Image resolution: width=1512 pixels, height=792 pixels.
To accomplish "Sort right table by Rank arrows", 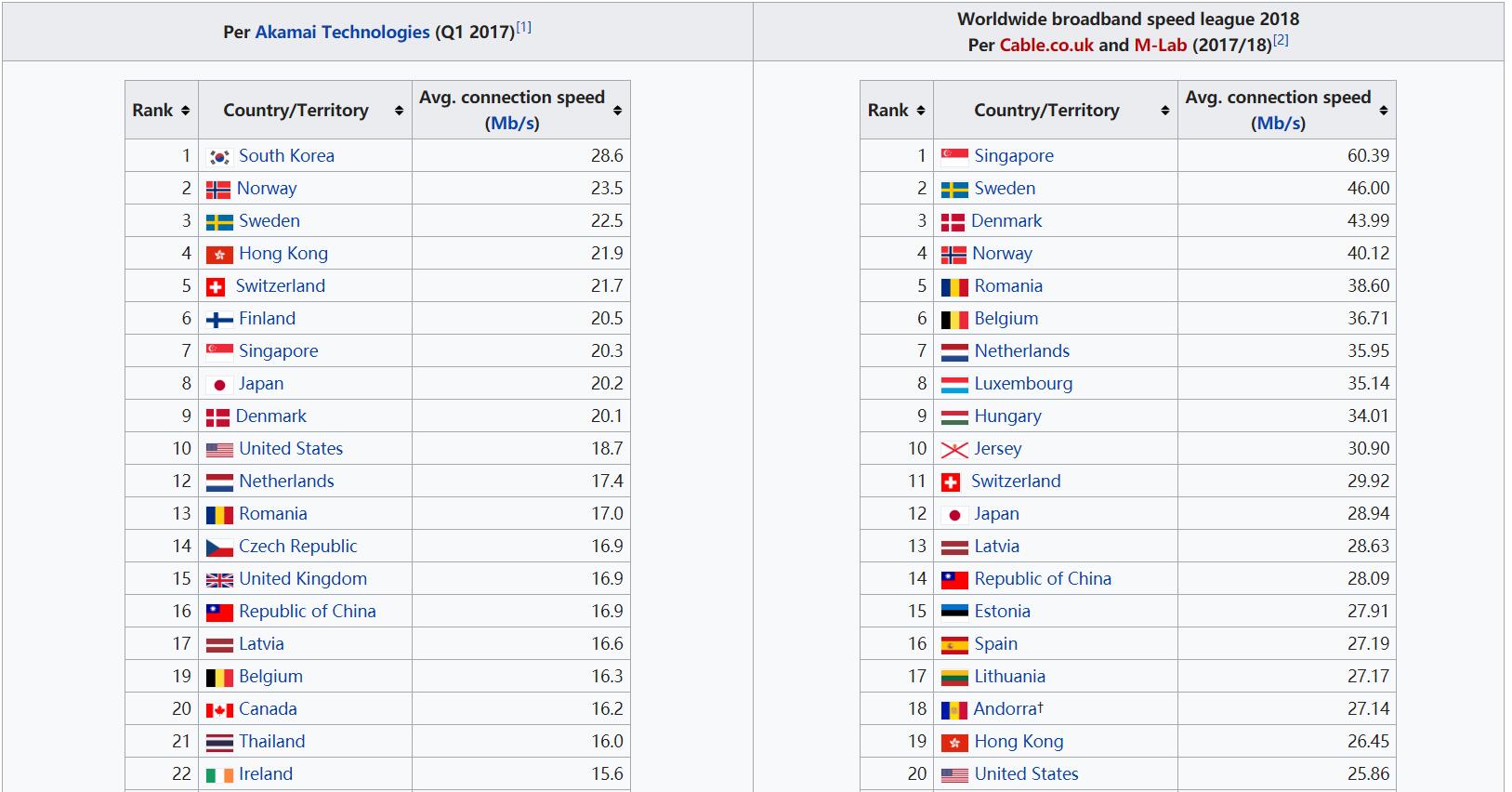I will coord(920,111).
